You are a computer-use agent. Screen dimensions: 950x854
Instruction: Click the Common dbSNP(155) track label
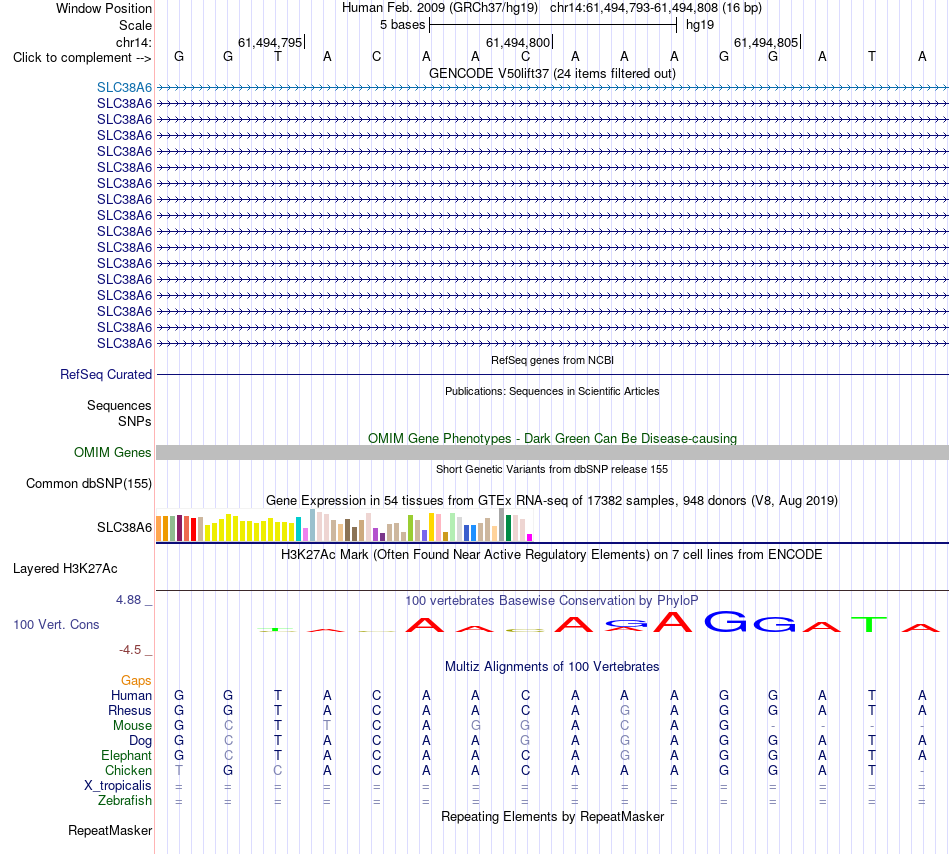point(88,483)
